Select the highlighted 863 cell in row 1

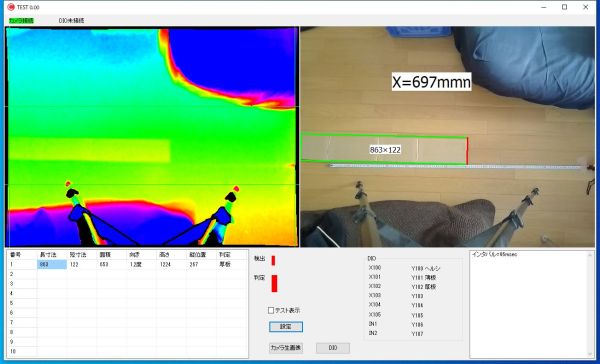(x=52, y=264)
